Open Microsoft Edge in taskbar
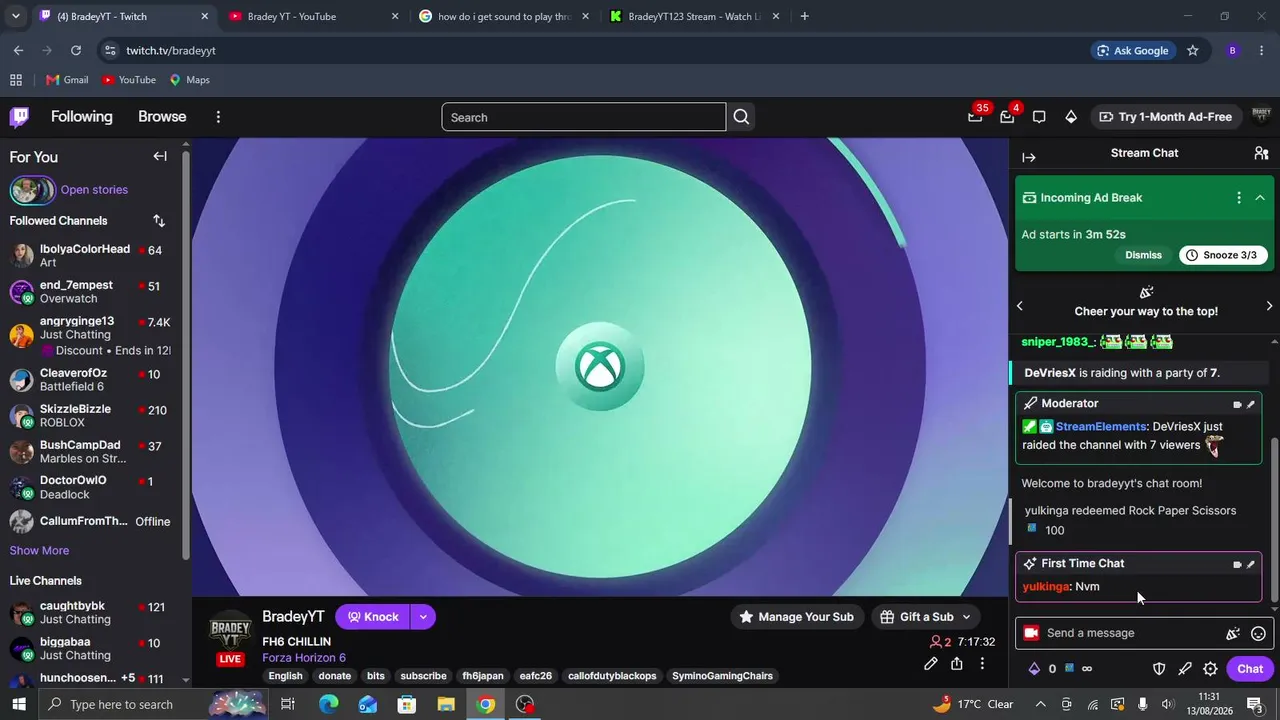 (x=329, y=704)
